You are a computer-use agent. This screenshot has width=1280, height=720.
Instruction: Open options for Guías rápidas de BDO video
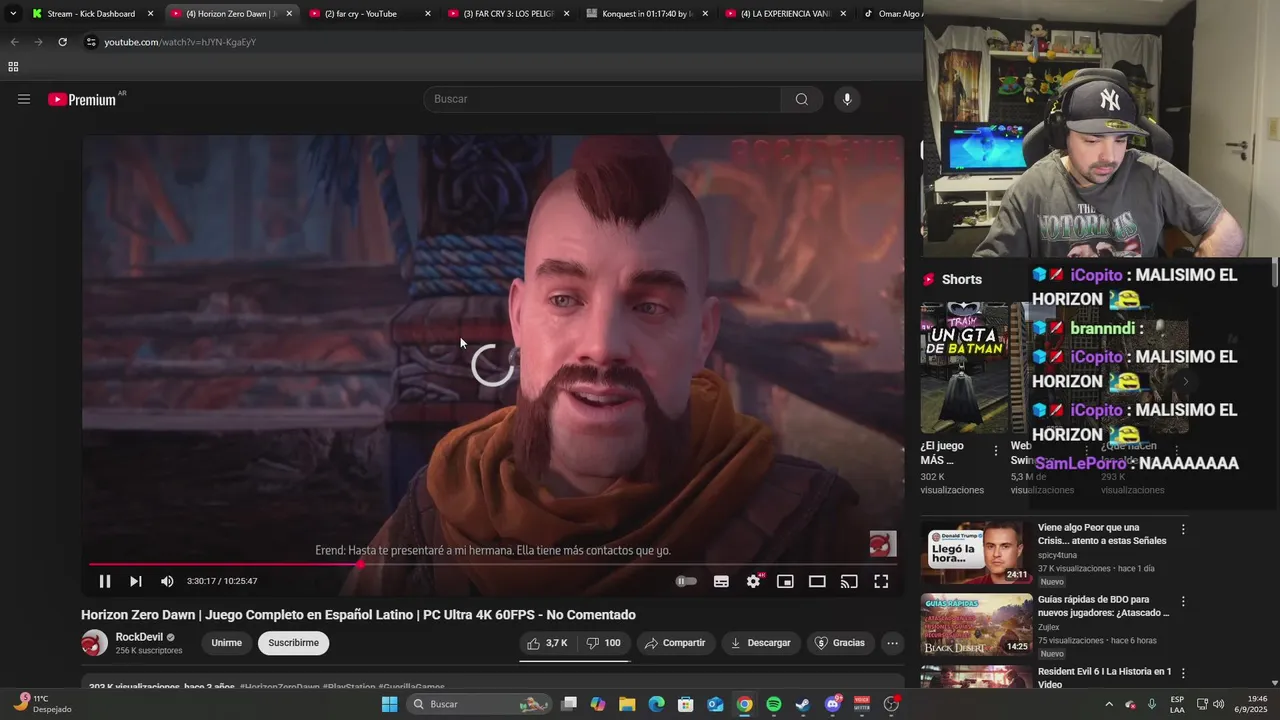(x=1183, y=602)
